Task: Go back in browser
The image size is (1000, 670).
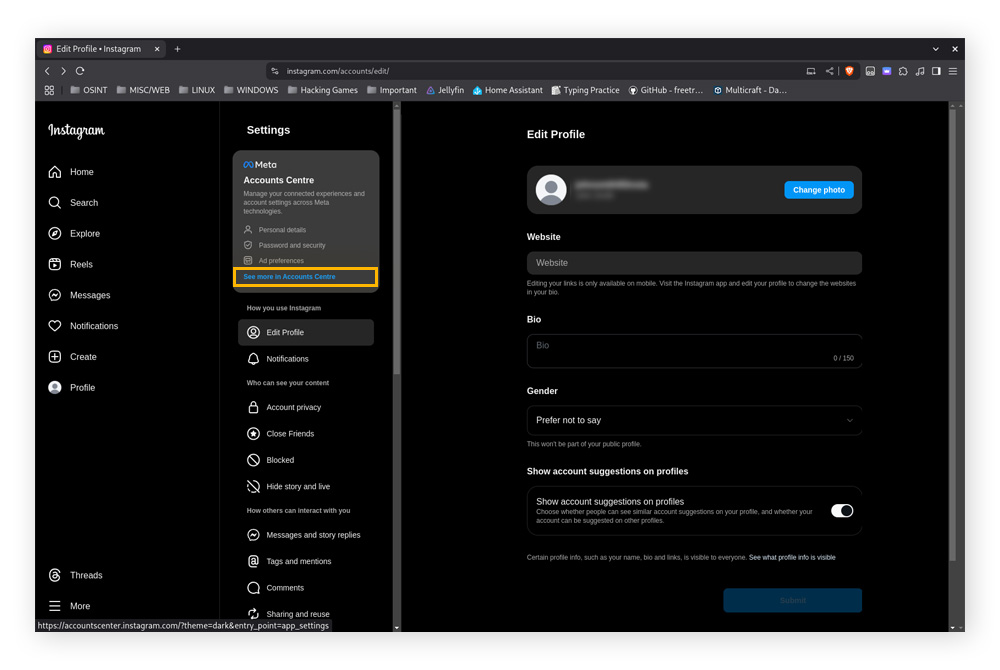Action: [47, 71]
